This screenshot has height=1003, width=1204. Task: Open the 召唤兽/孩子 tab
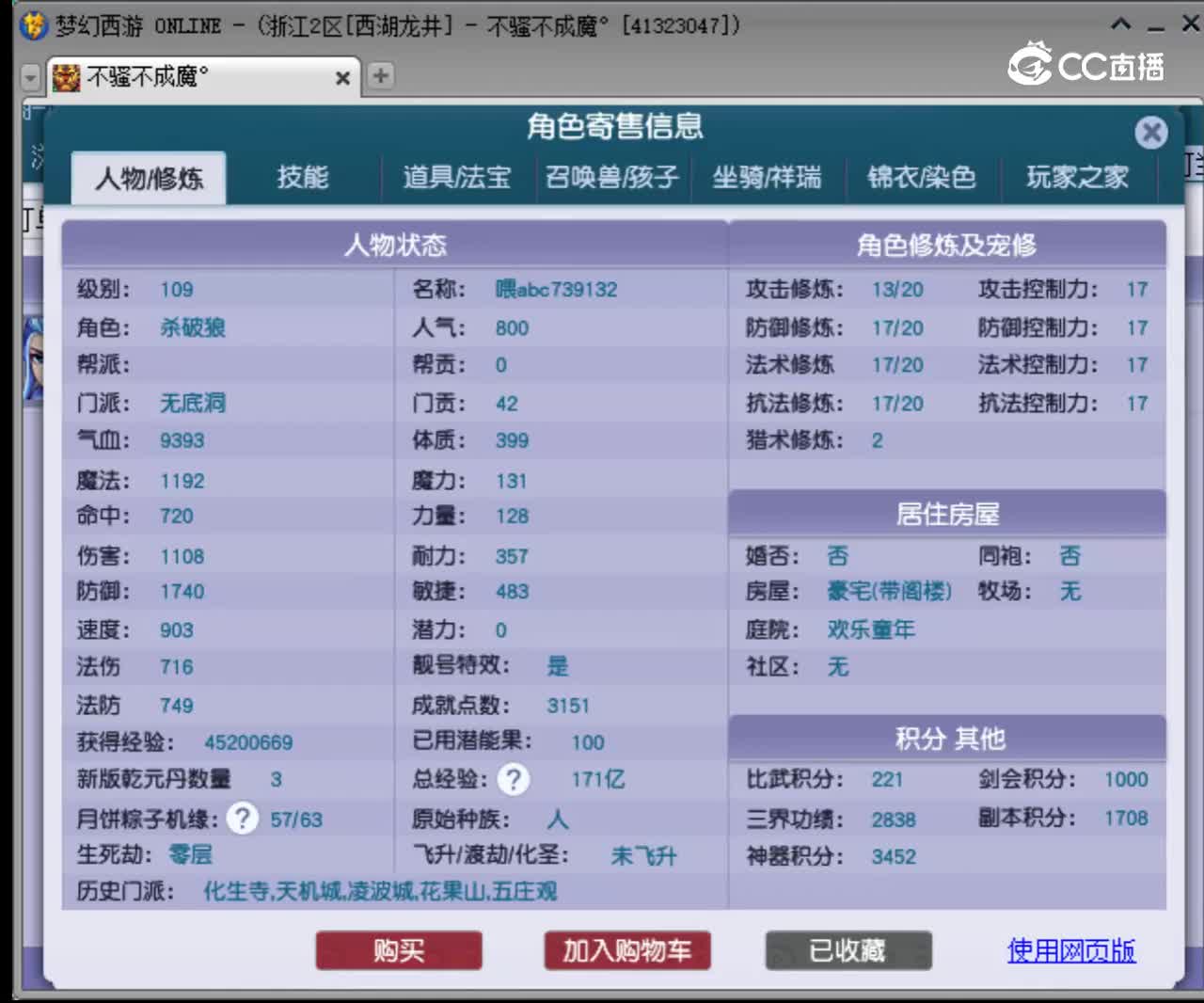612,177
